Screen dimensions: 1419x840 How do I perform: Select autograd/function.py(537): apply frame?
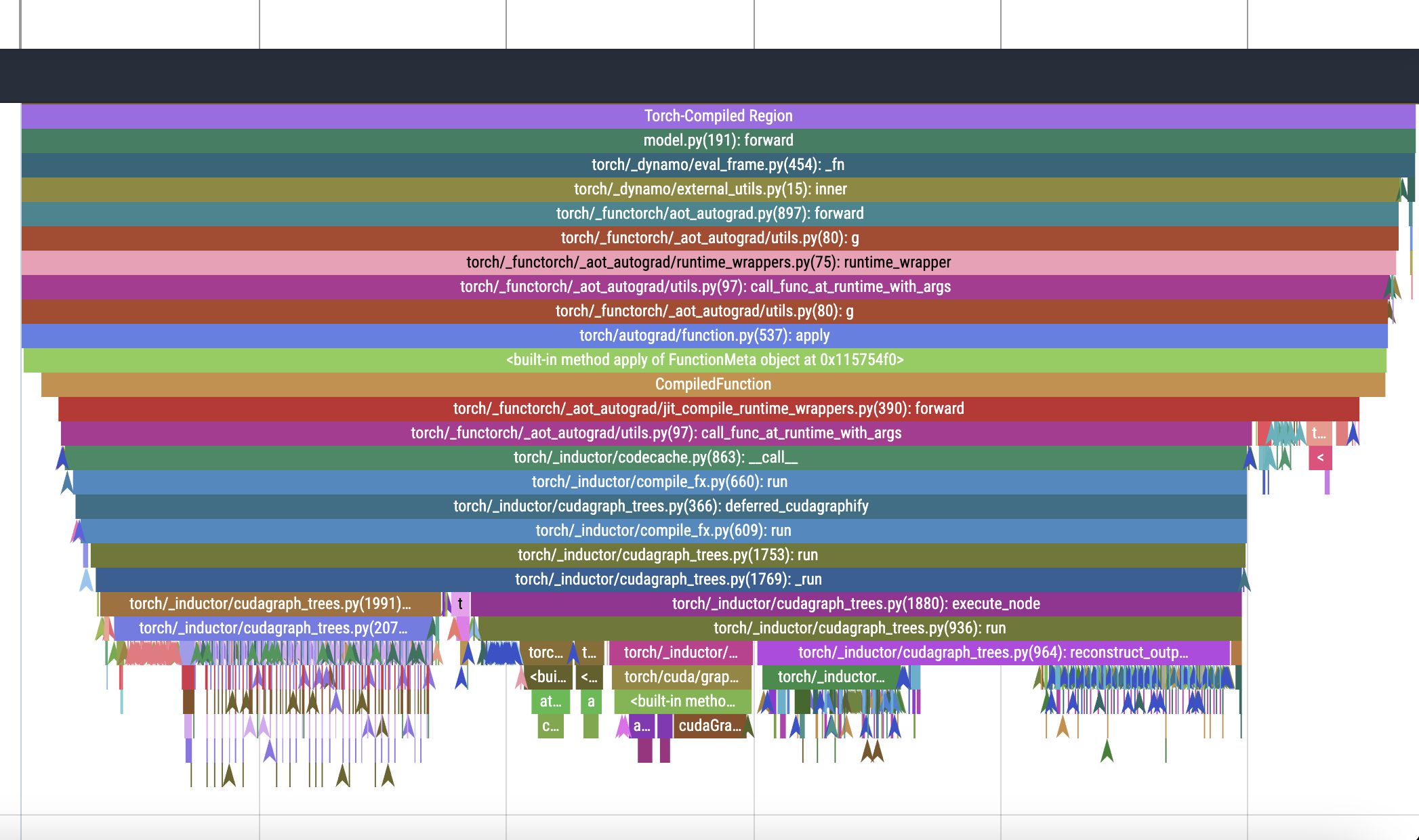click(x=704, y=335)
